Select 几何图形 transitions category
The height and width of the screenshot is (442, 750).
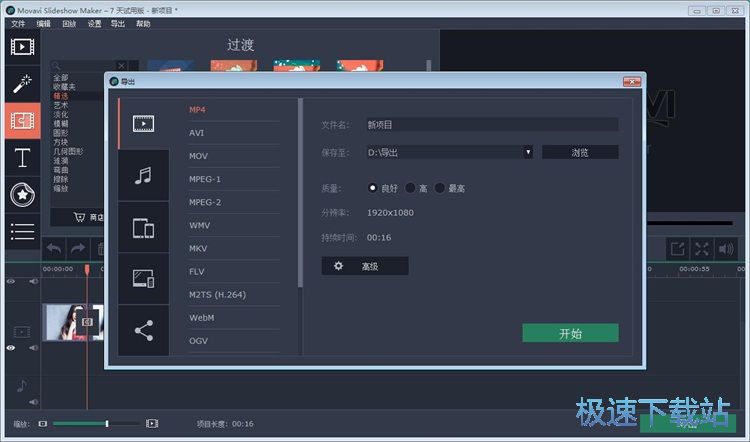pyautogui.click(x=68, y=151)
